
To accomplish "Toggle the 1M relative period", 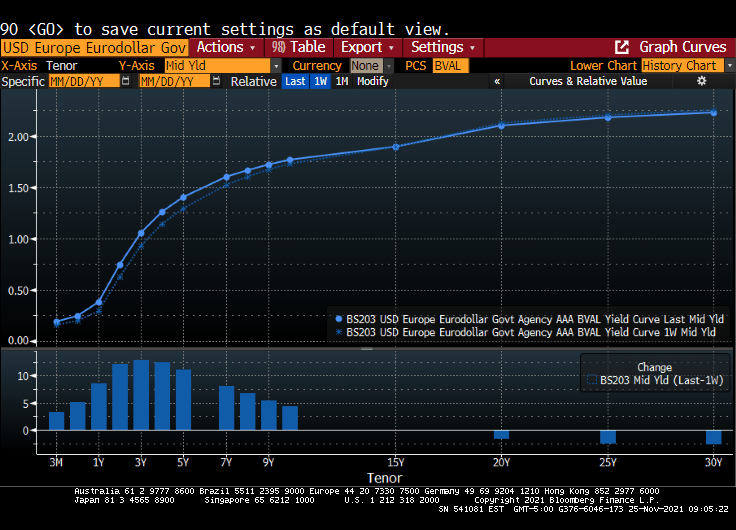I will (x=342, y=81).
